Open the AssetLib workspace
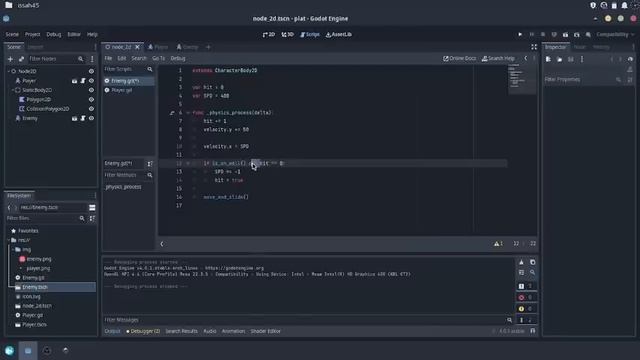Viewport: 640px width, 360px height. click(x=339, y=35)
